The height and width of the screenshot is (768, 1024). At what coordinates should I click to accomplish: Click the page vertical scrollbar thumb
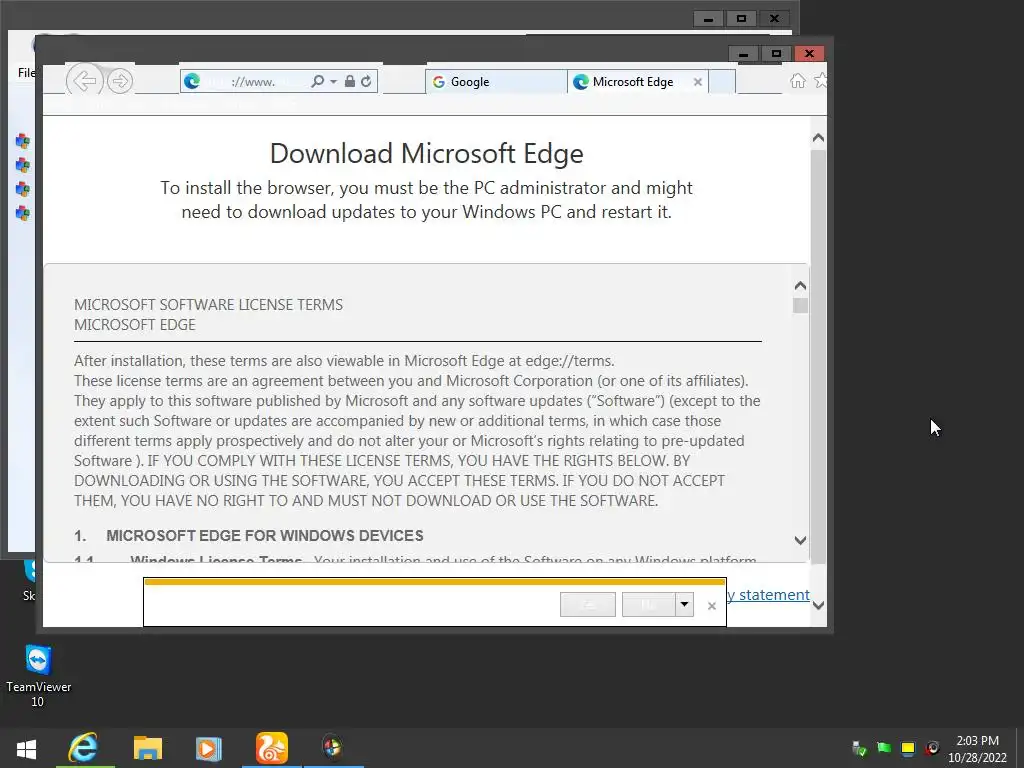click(818, 356)
